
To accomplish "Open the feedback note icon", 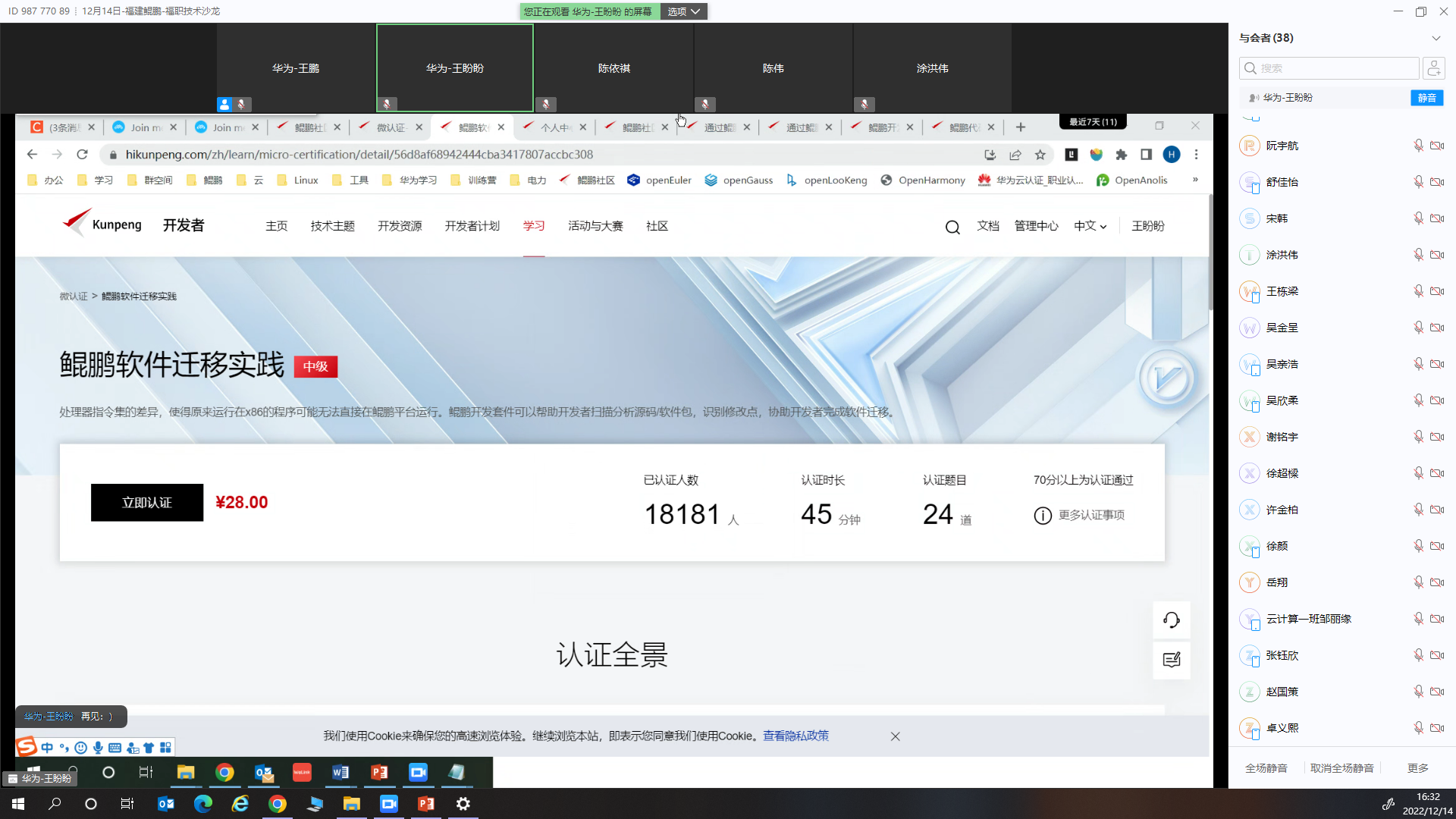I will tap(1172, 660).
